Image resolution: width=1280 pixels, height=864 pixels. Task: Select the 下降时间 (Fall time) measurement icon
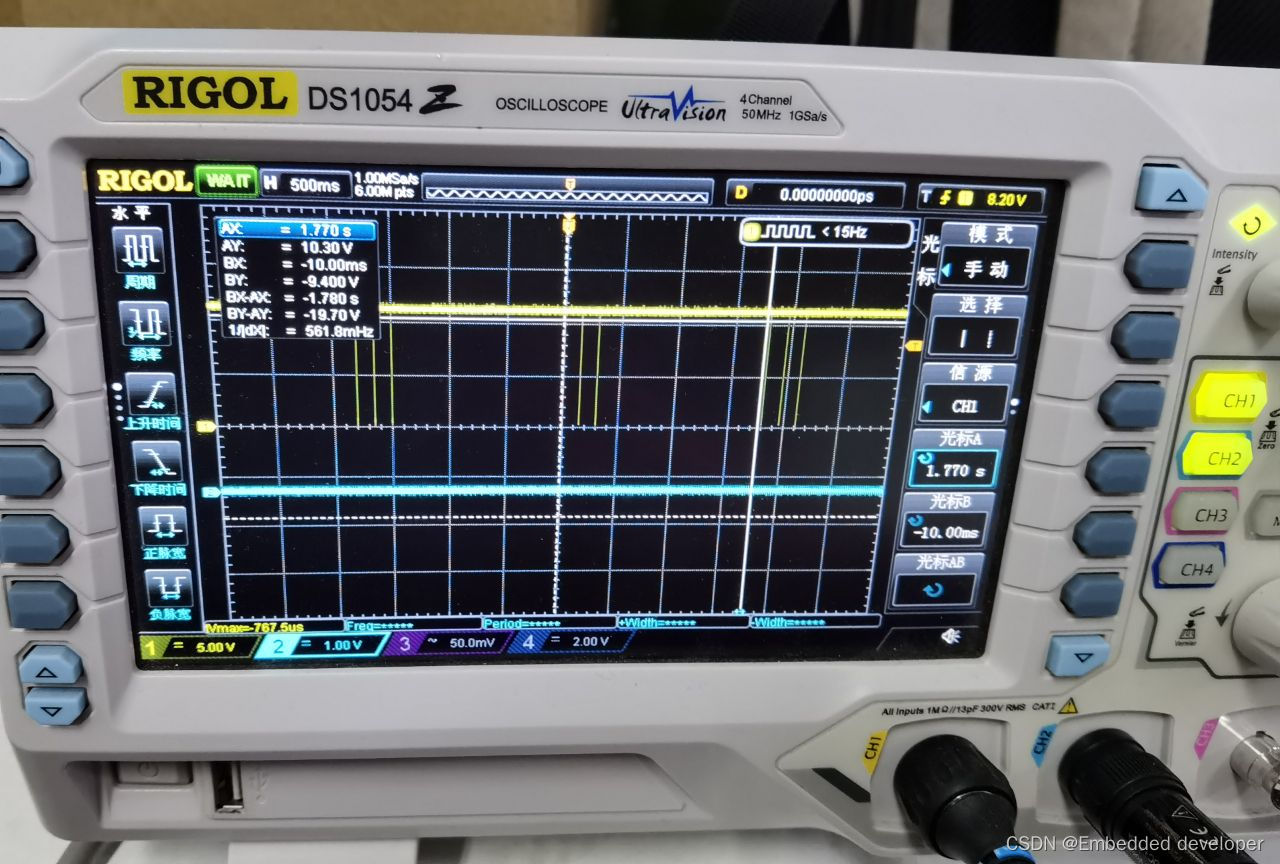157,468
